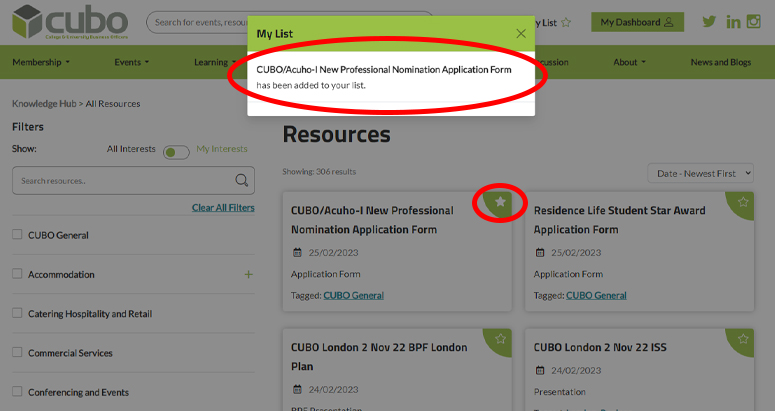Screen dimensions: 775x411
Task: Click All Resources breadcrumb
Action: pos(113,104)
